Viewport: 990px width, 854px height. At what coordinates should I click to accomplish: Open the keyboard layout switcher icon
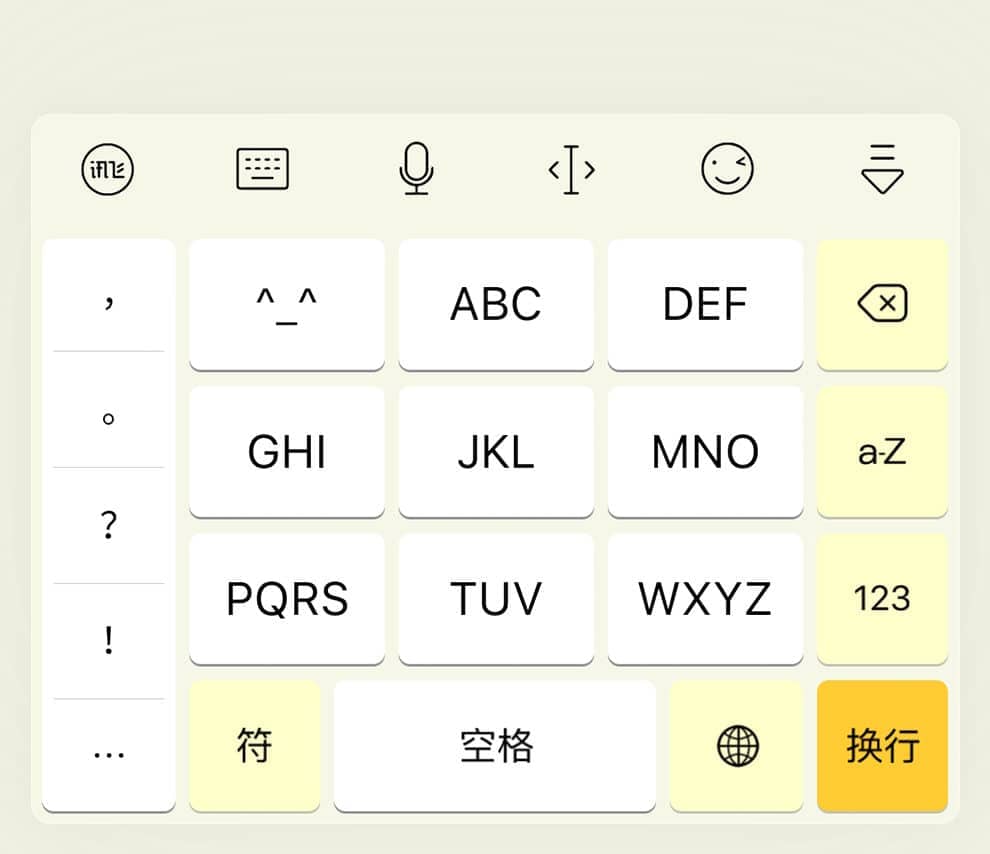click(262, 169)
